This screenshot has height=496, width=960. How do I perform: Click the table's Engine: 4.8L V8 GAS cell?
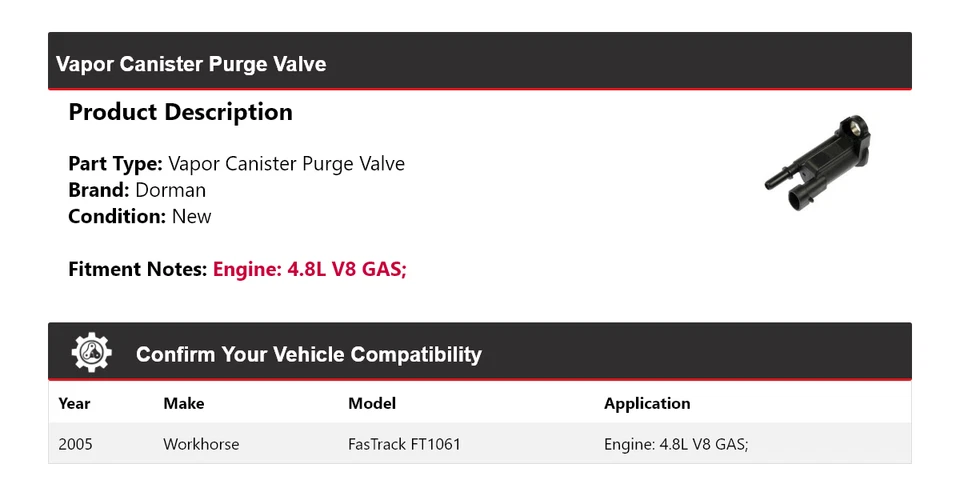click(x=675, y=444)
